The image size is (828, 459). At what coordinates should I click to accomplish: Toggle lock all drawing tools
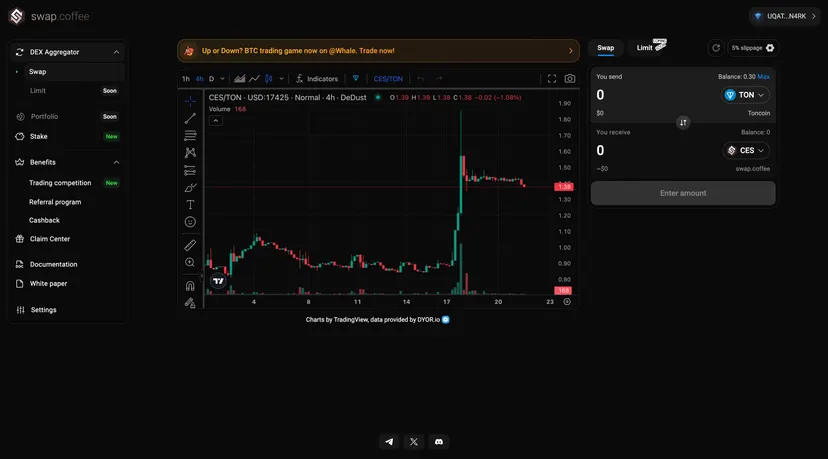click(190, 303)
